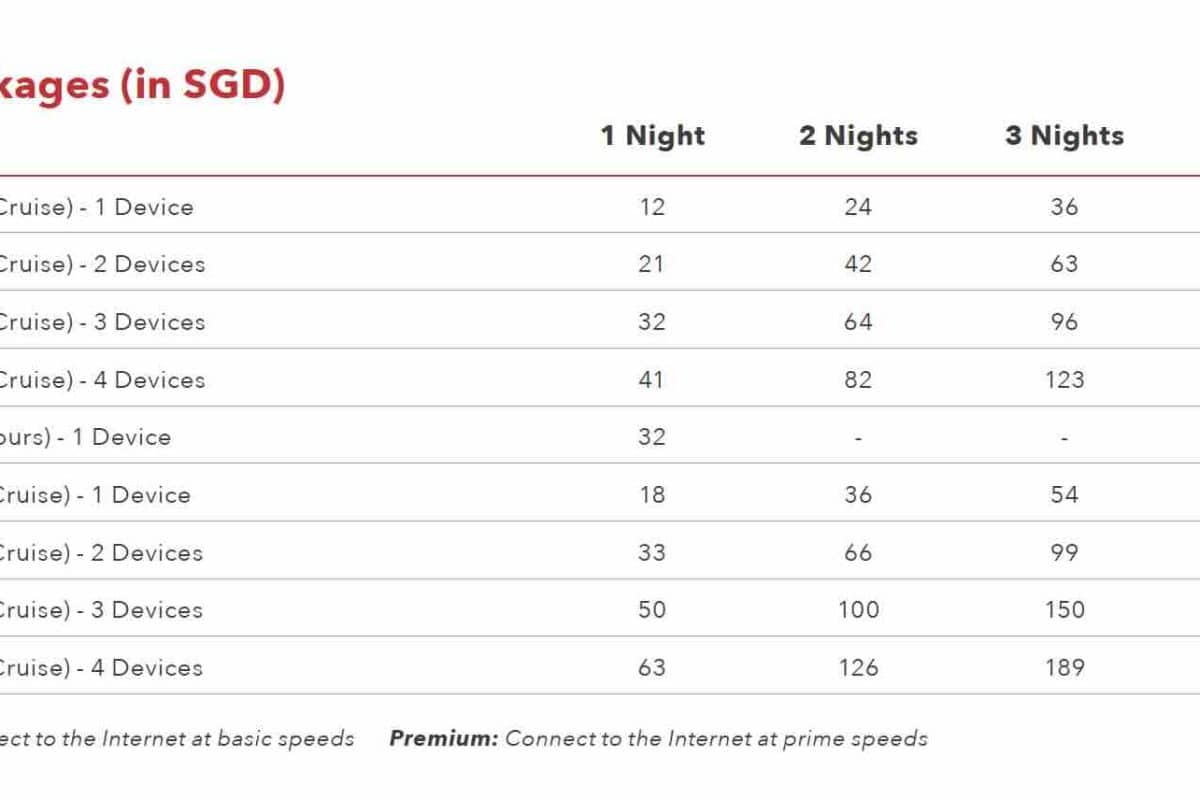Select the 123 value under 3 Nights
This screenshot has width=1200, height=800.
click(1064, 380)
